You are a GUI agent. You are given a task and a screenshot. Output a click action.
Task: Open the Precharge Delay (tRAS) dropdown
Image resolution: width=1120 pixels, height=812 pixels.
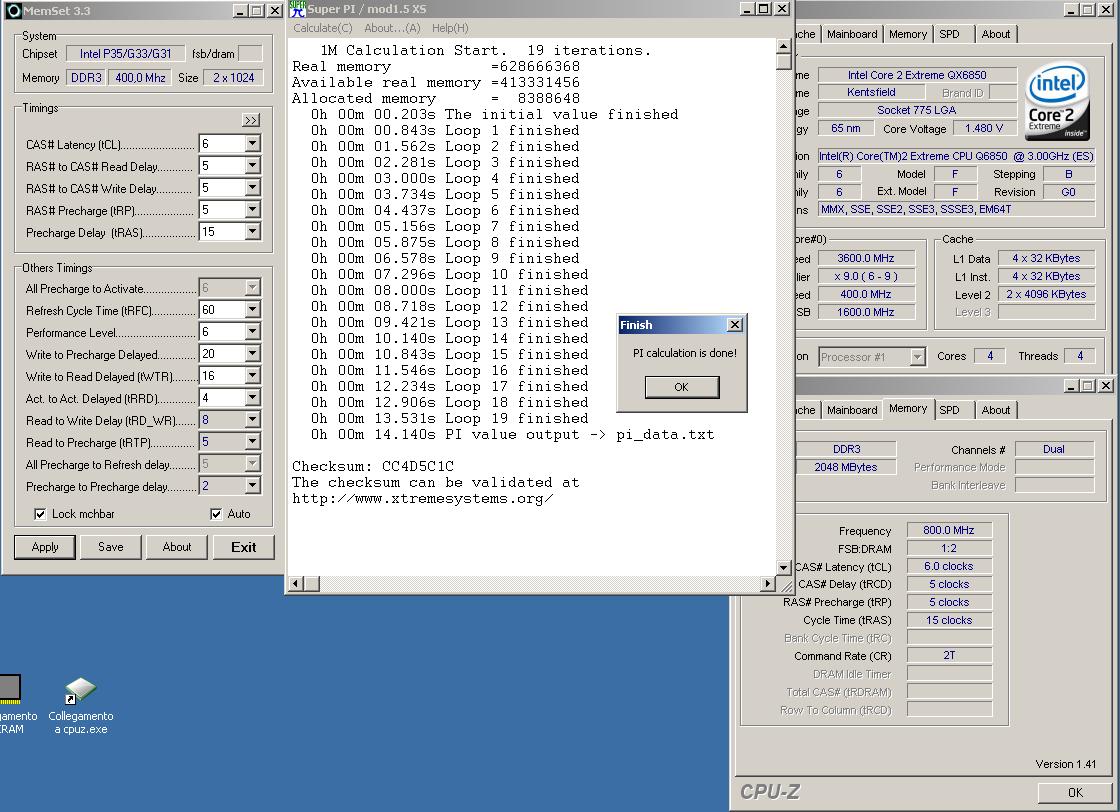252,232
